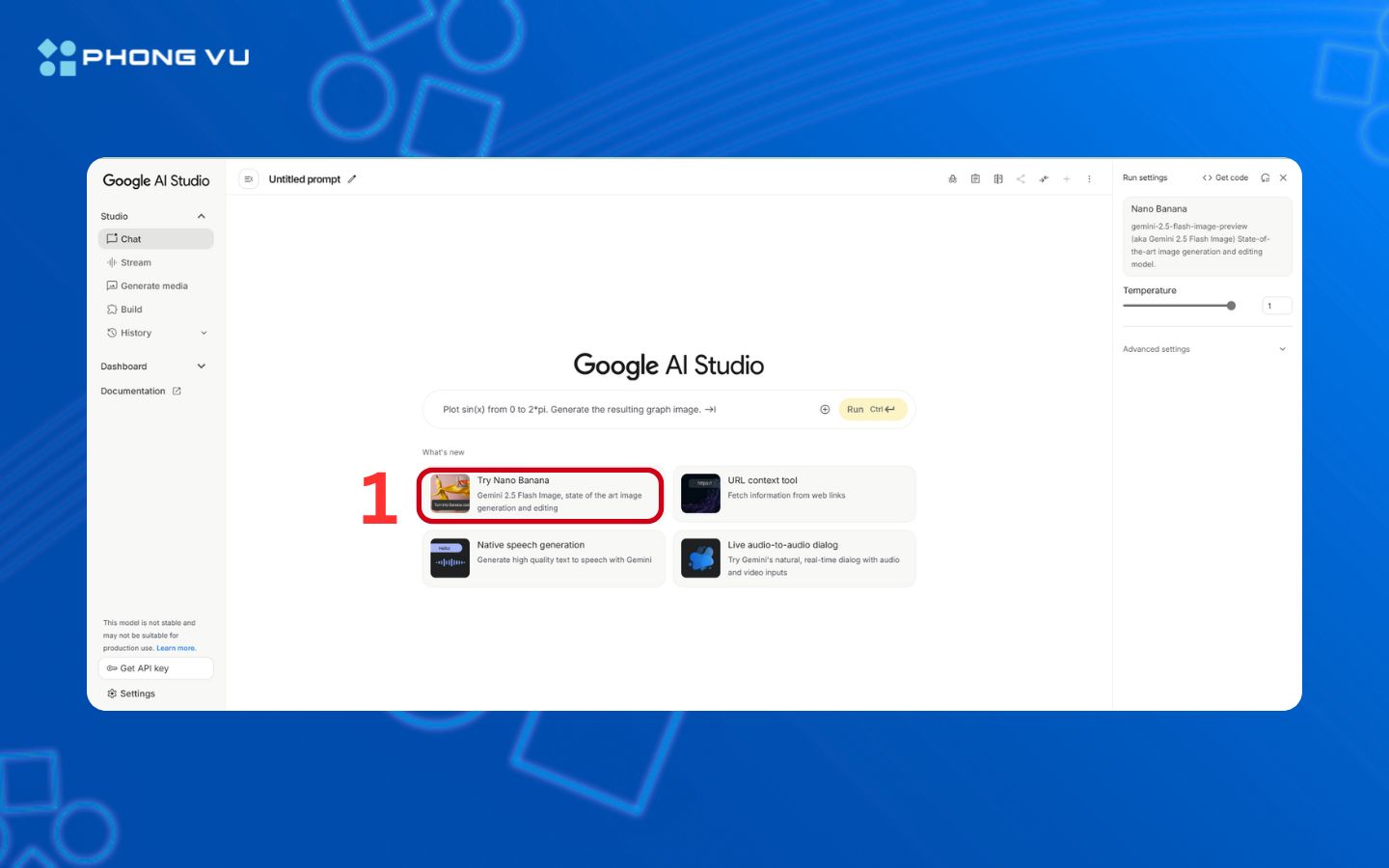Image resolution: width=1389 pixels, height=868 pixels.
Task: Open the share icon in top toolbar
Action: [1021, 179]
